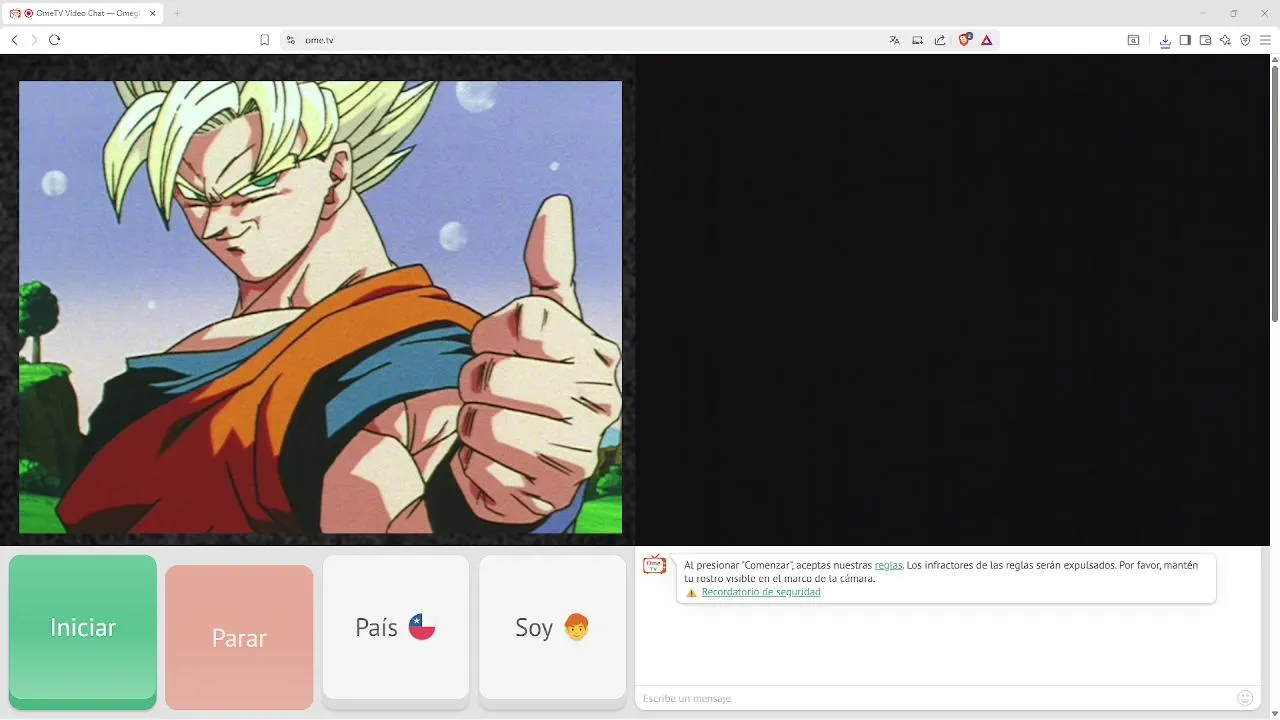Viewport: 1280px width, 720px height.
Task: Open the translate page icon
Action: coord(894,40)
